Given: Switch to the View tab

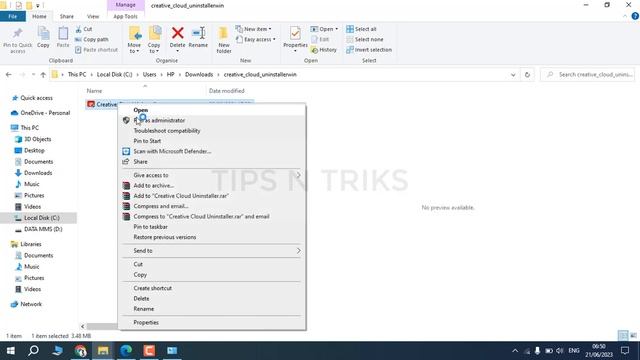Looking at the screenshot, I should pos(93,16).
